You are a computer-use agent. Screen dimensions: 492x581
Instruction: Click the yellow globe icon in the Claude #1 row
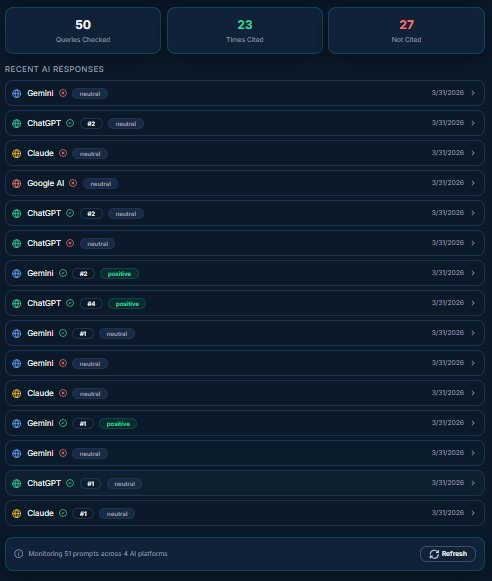(x=17, y=514)
